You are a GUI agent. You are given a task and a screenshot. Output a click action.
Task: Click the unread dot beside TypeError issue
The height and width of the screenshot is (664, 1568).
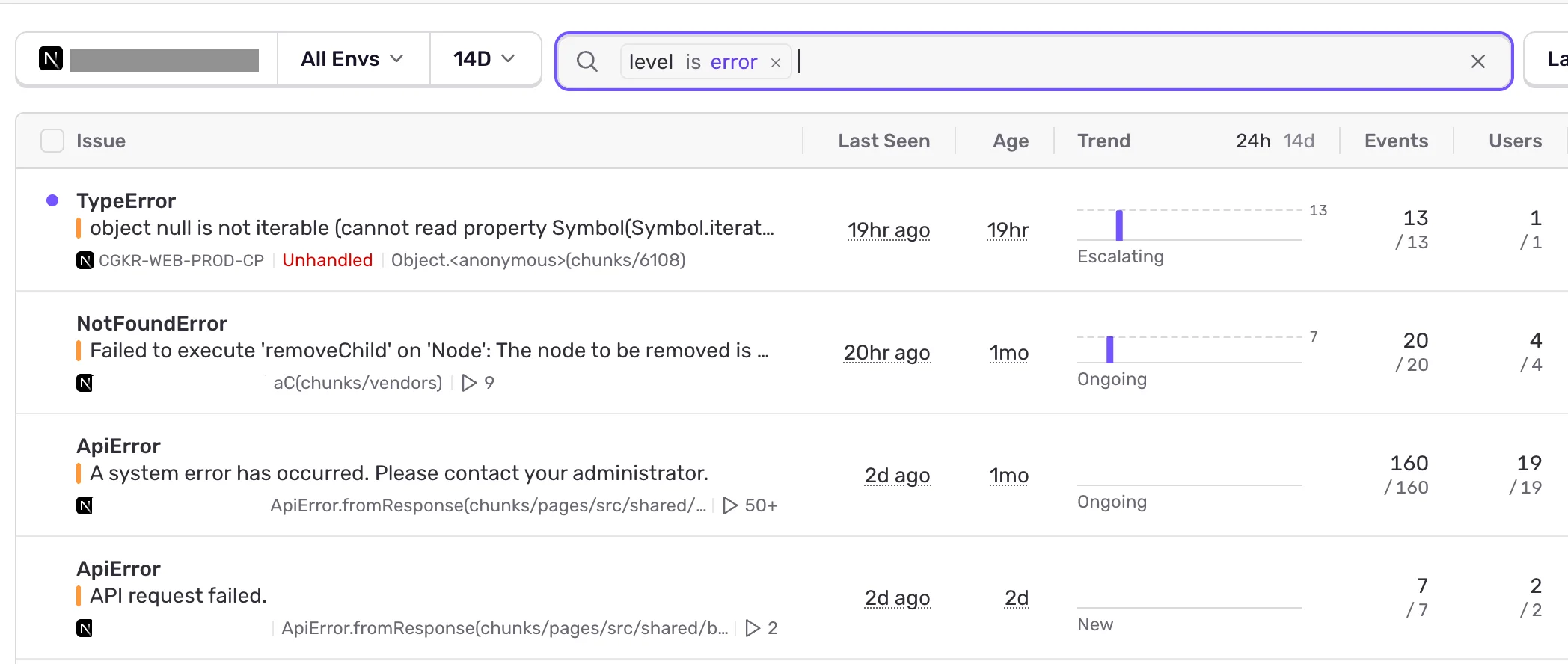click(52, 200)
